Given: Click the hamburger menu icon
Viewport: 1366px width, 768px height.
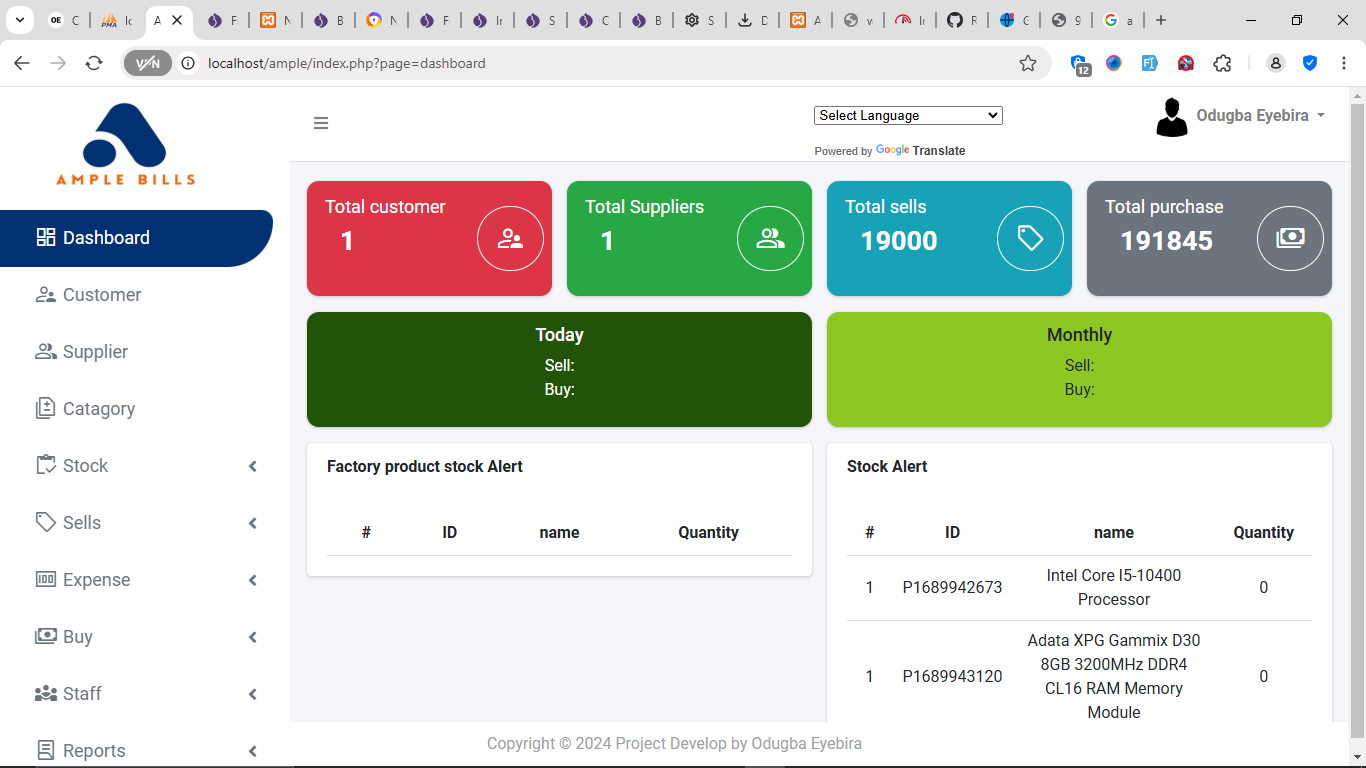Looking at the screenshot, I should (321, 123).
